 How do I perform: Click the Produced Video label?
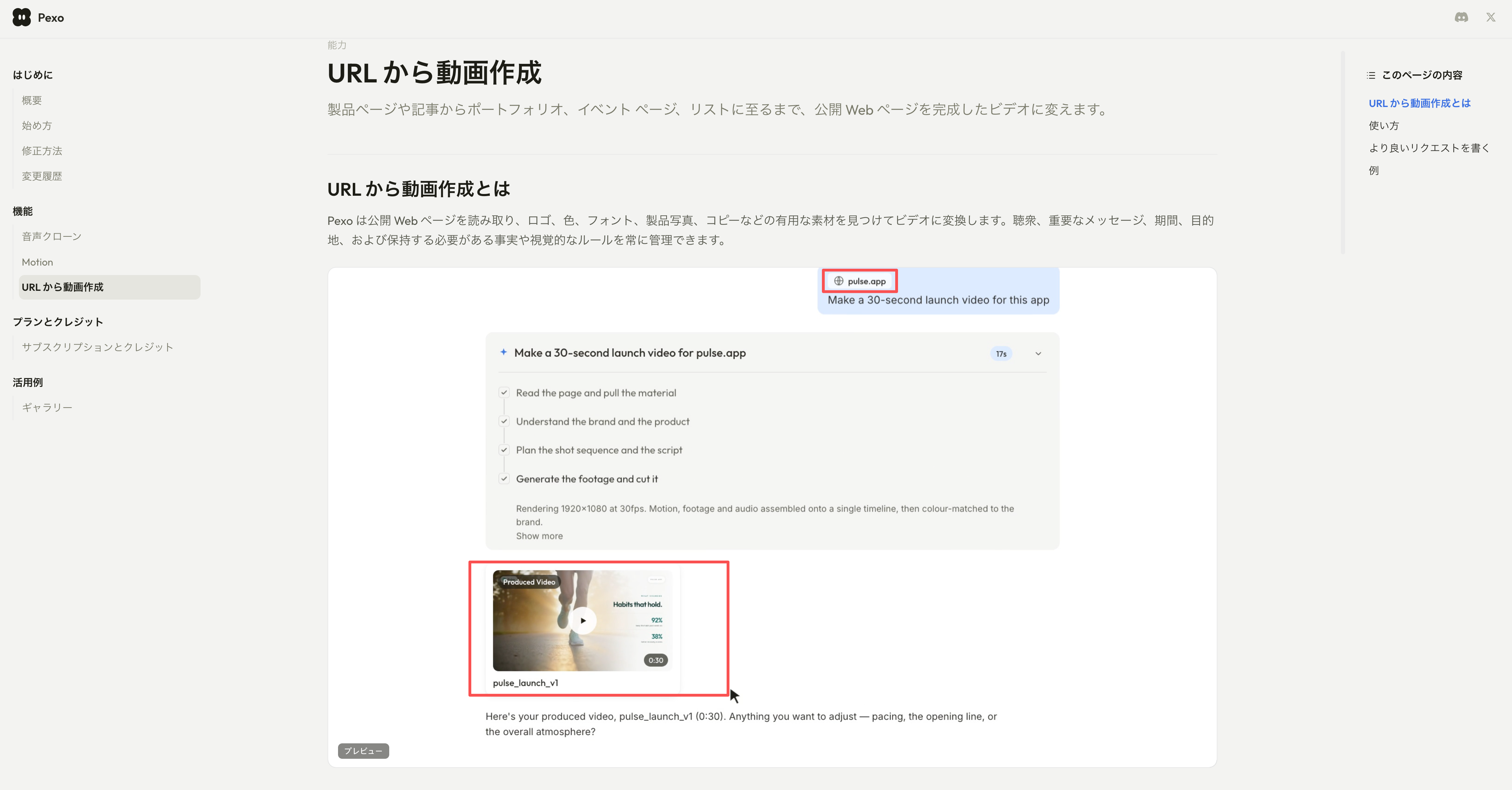click(x=528, y=582)
